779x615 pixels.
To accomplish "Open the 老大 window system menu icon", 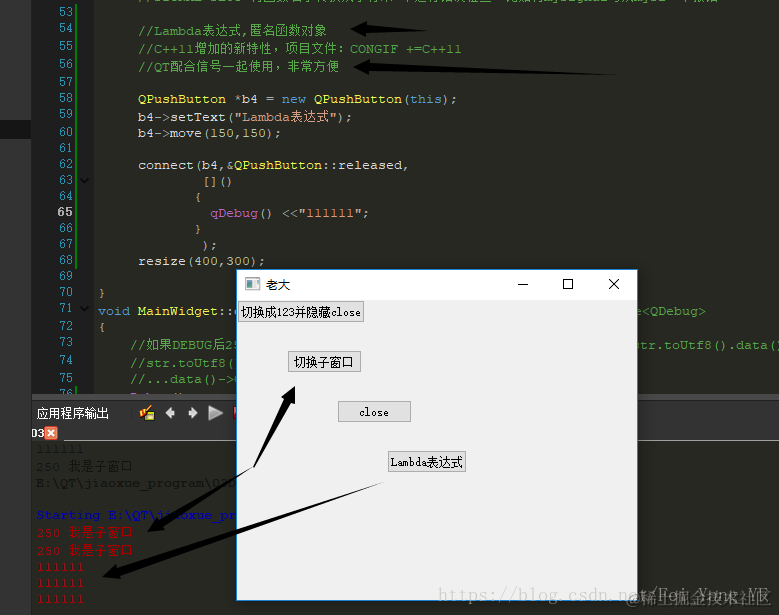I will click(252, 284).
